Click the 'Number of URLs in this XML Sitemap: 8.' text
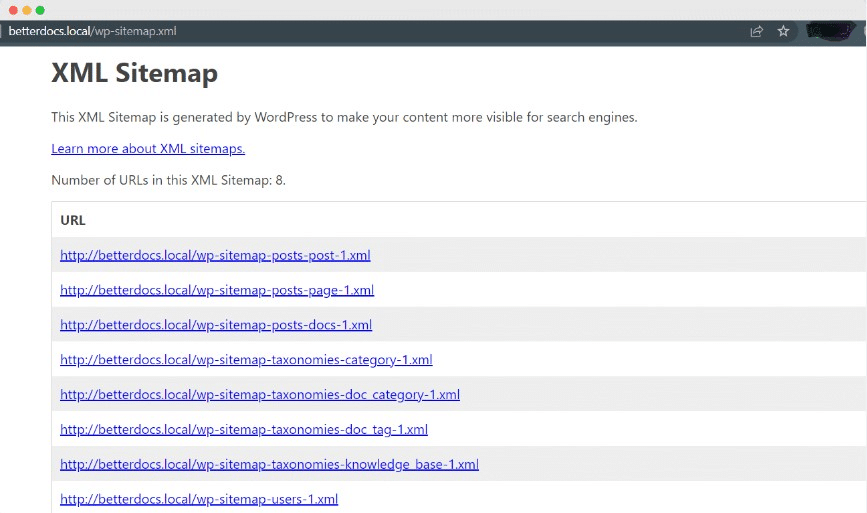 [168, 180]
